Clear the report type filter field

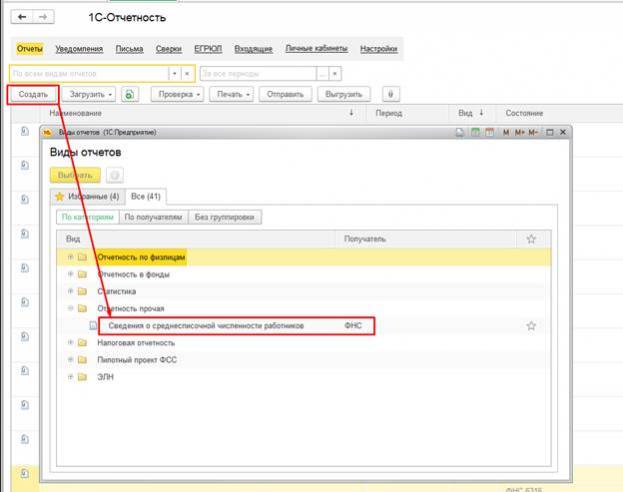187,73
